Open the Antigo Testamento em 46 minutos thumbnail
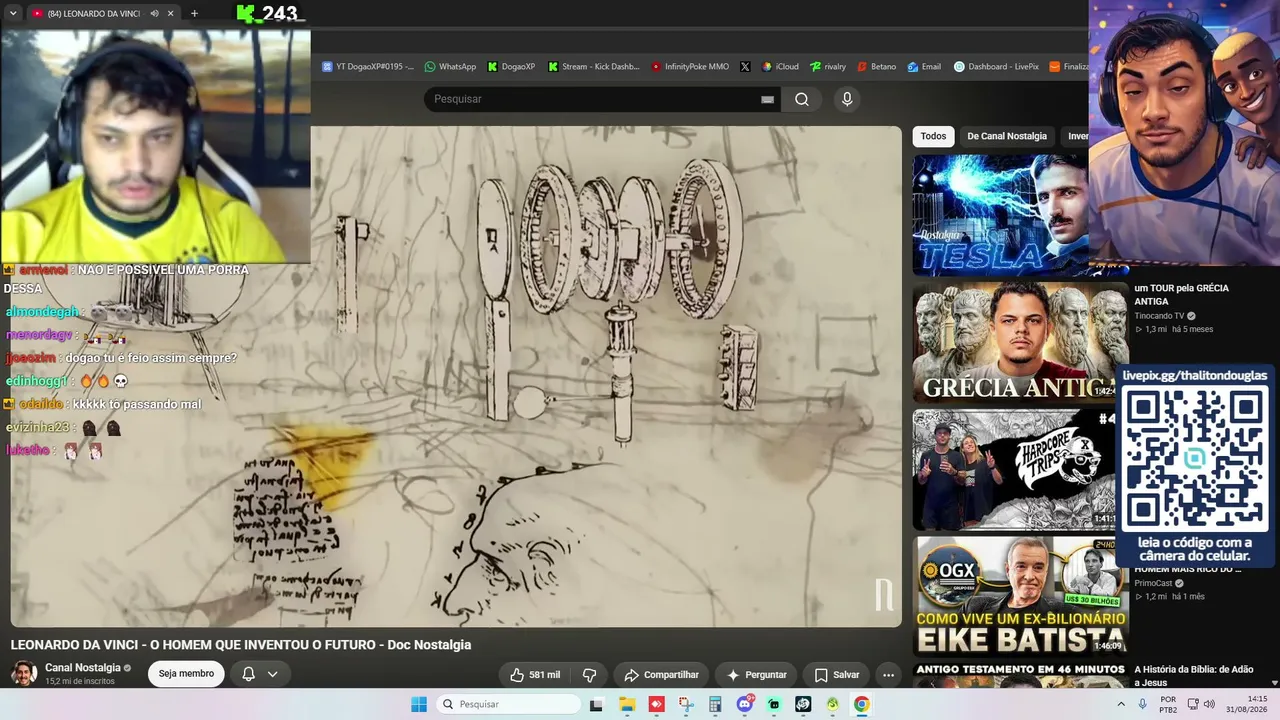1280x720 pixels. pyautogui.click(x=1020, y=676)
